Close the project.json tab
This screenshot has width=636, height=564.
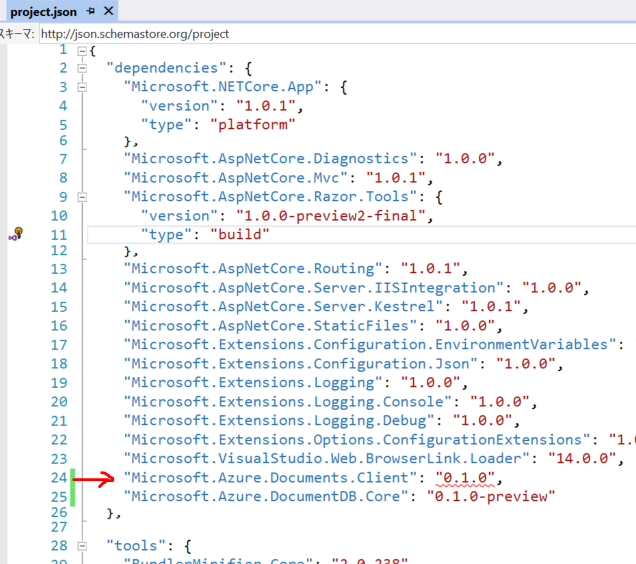coord(108,11)
